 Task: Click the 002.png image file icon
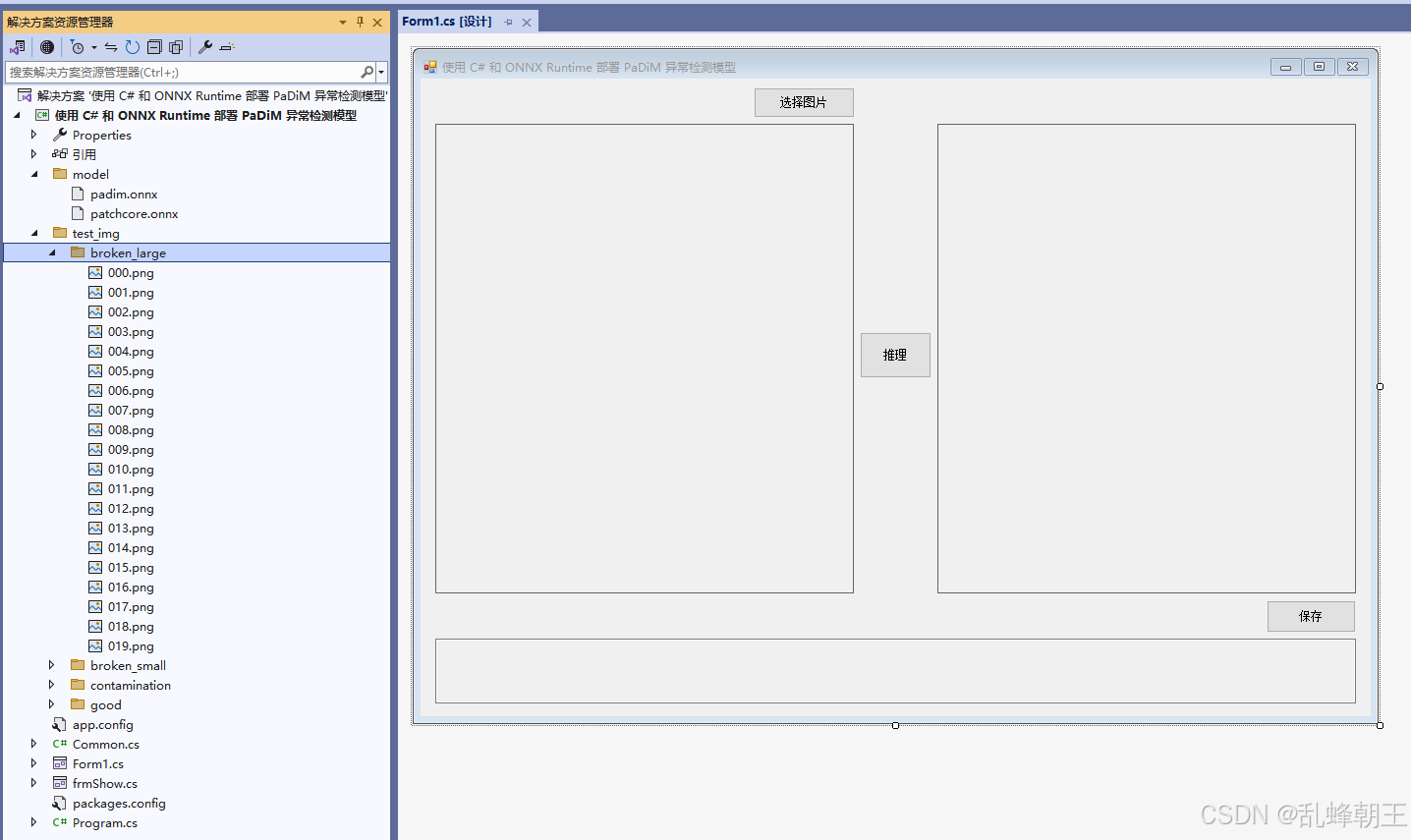coord(95,311)
